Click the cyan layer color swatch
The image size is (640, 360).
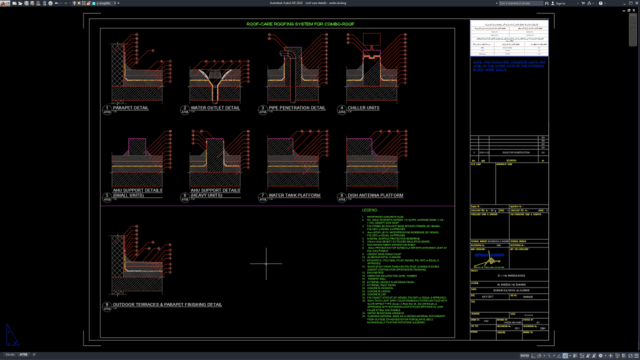(94, 3)
